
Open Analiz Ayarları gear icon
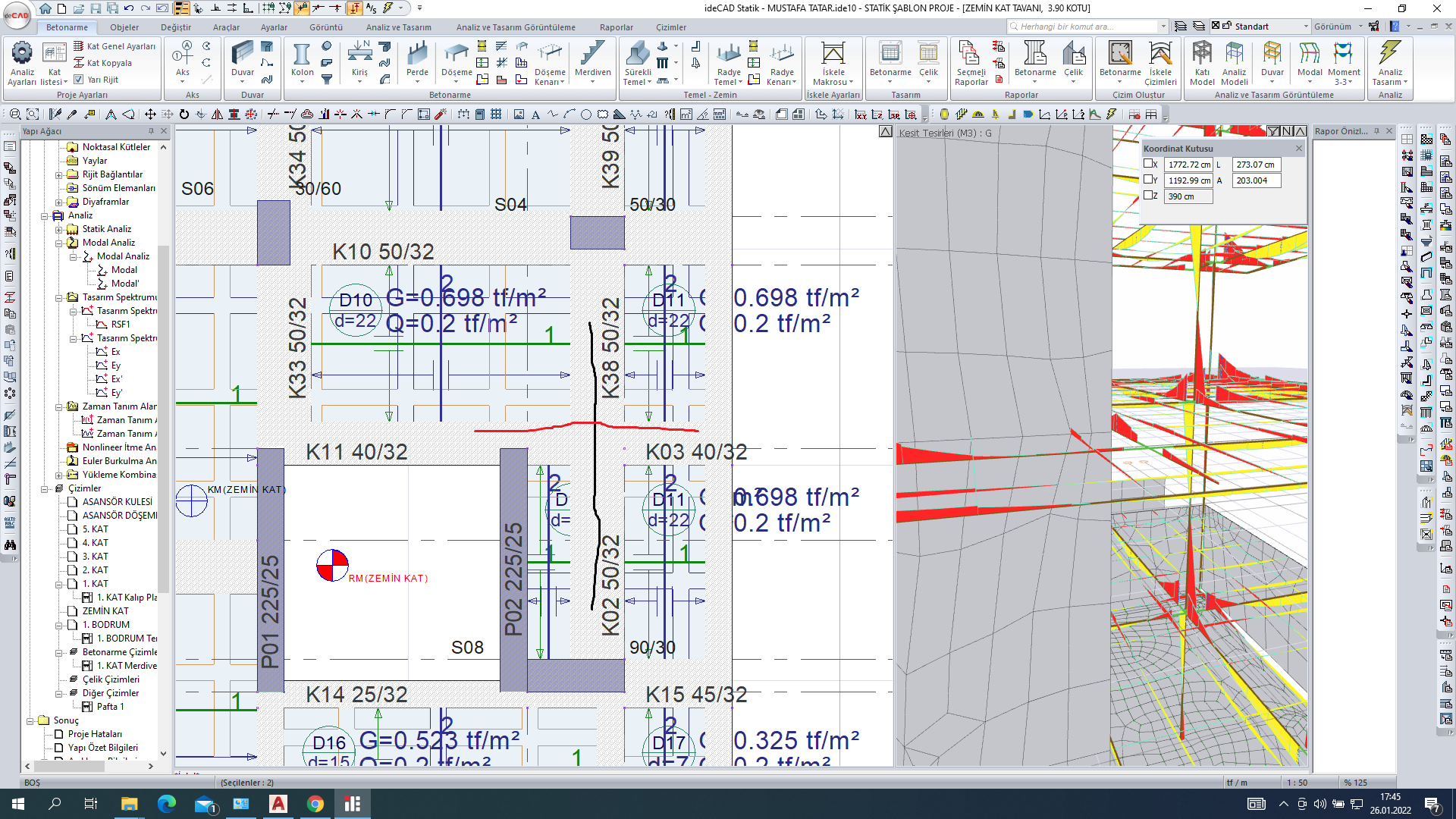pos(22,63)
